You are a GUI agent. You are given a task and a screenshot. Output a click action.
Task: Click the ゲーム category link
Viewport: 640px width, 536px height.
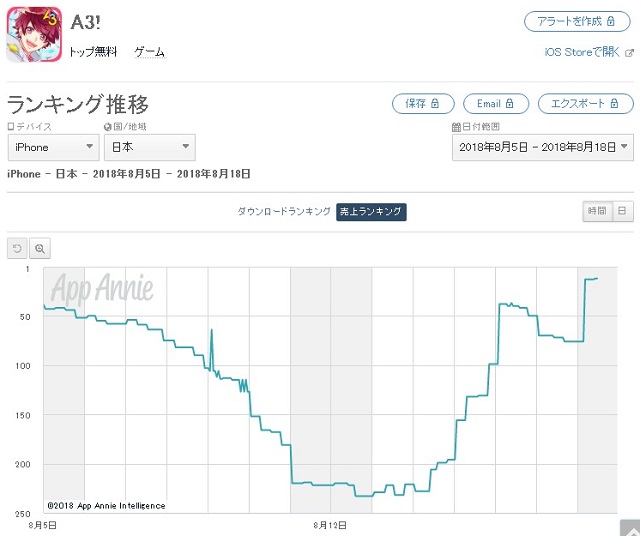150,52
